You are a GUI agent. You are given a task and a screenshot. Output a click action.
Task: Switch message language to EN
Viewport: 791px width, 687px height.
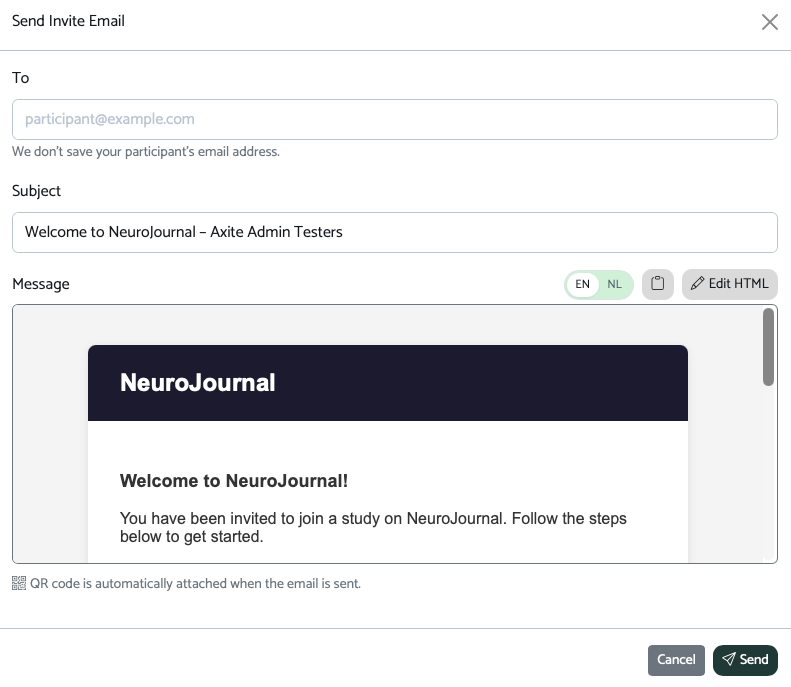click(582, 284)
